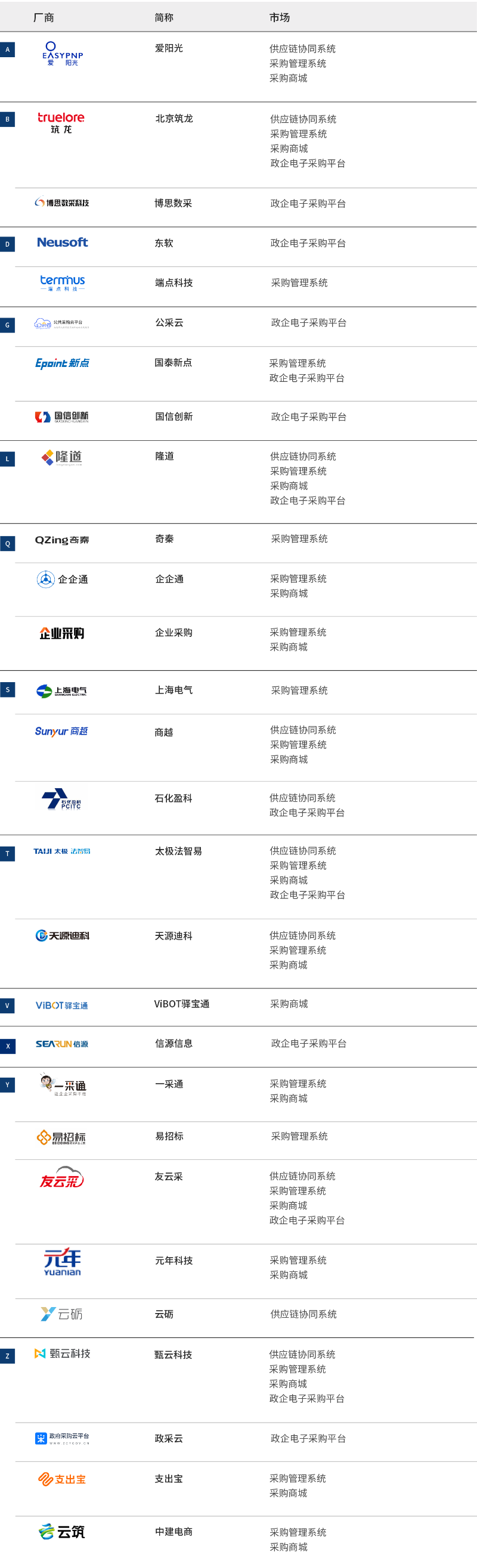This screenshot has height=1568, width=477.
Task: Select the 支出宝 vendor logo
Action: pos(61,1479)
